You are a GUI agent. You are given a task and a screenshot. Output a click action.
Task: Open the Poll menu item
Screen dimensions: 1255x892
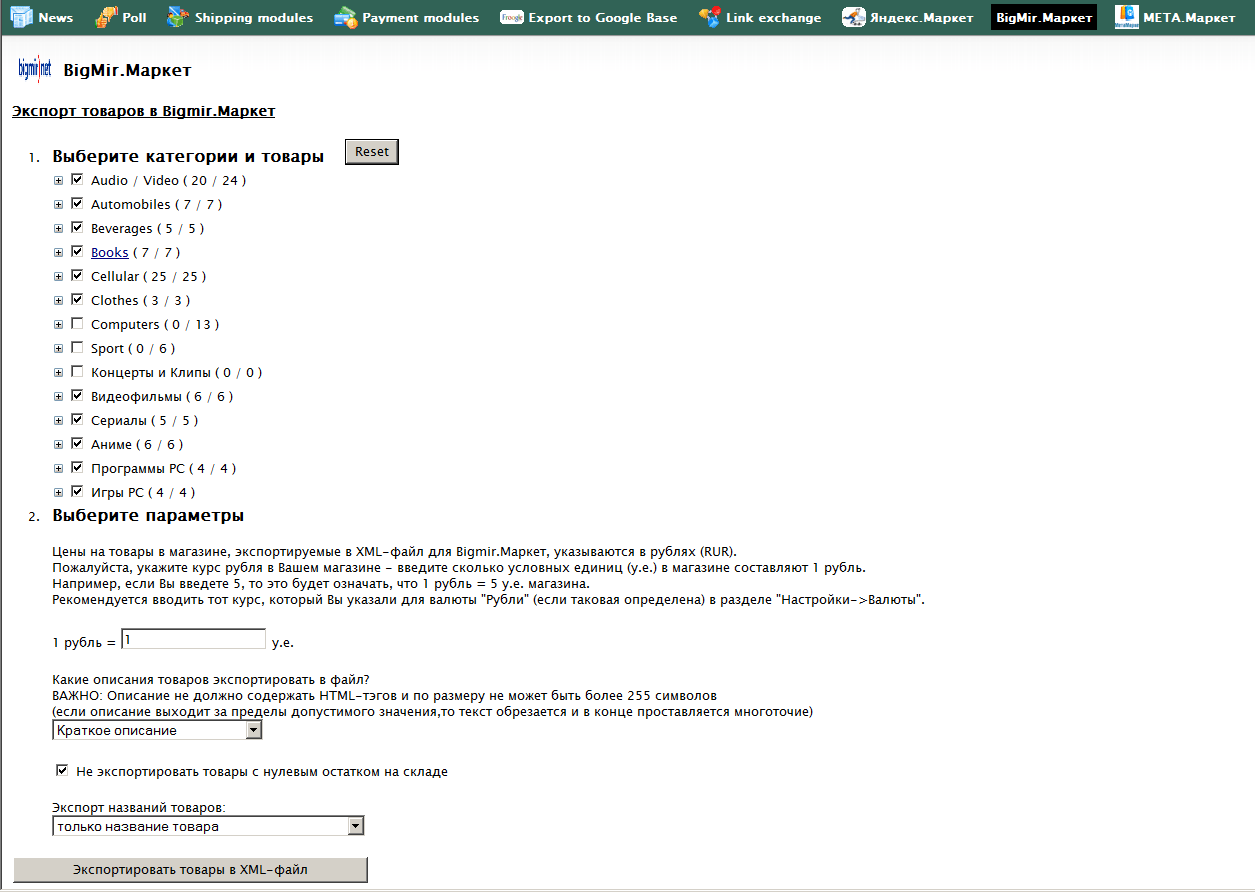(x=135, y=18)
